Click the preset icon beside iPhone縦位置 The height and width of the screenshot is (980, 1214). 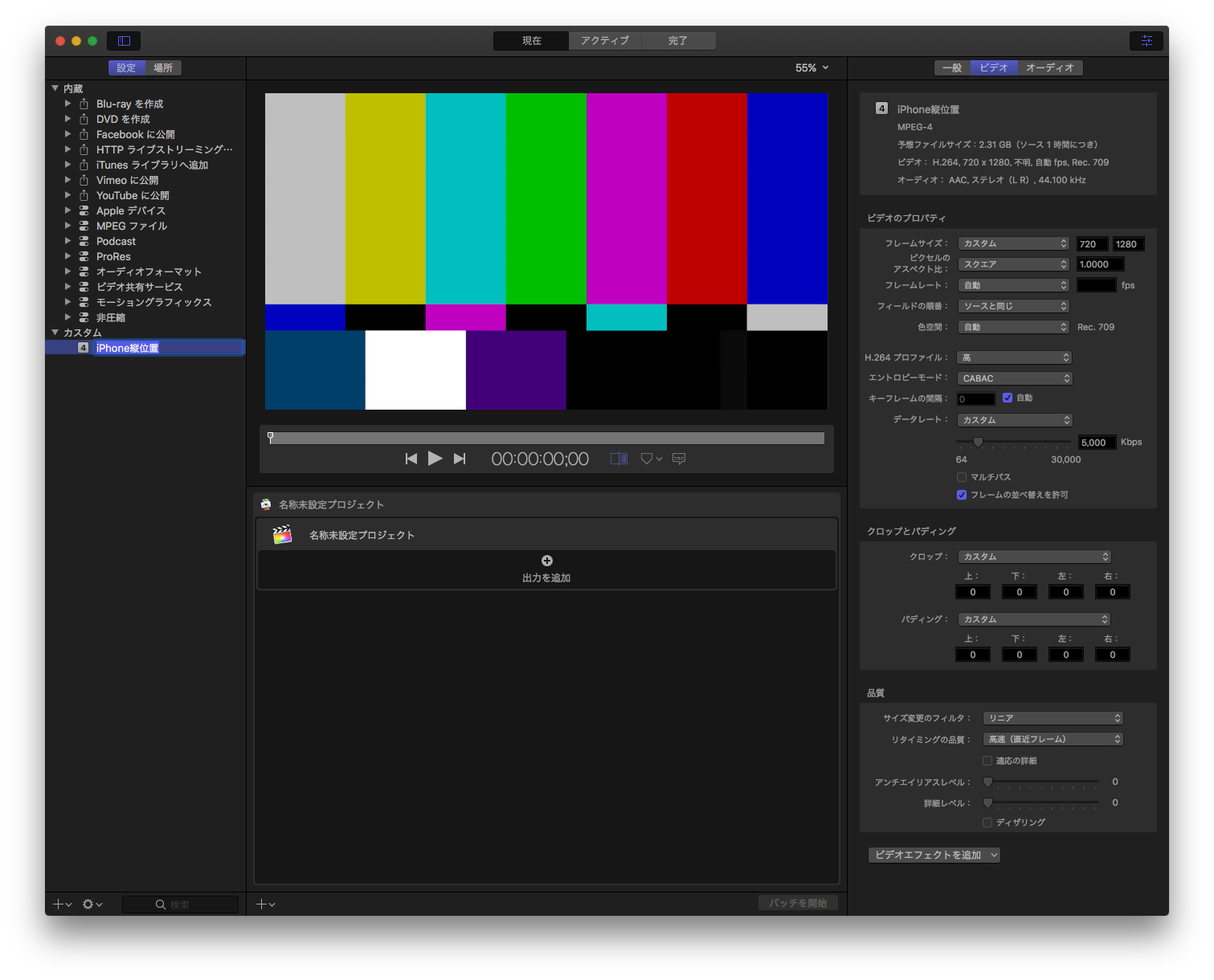tap(84, 348)
